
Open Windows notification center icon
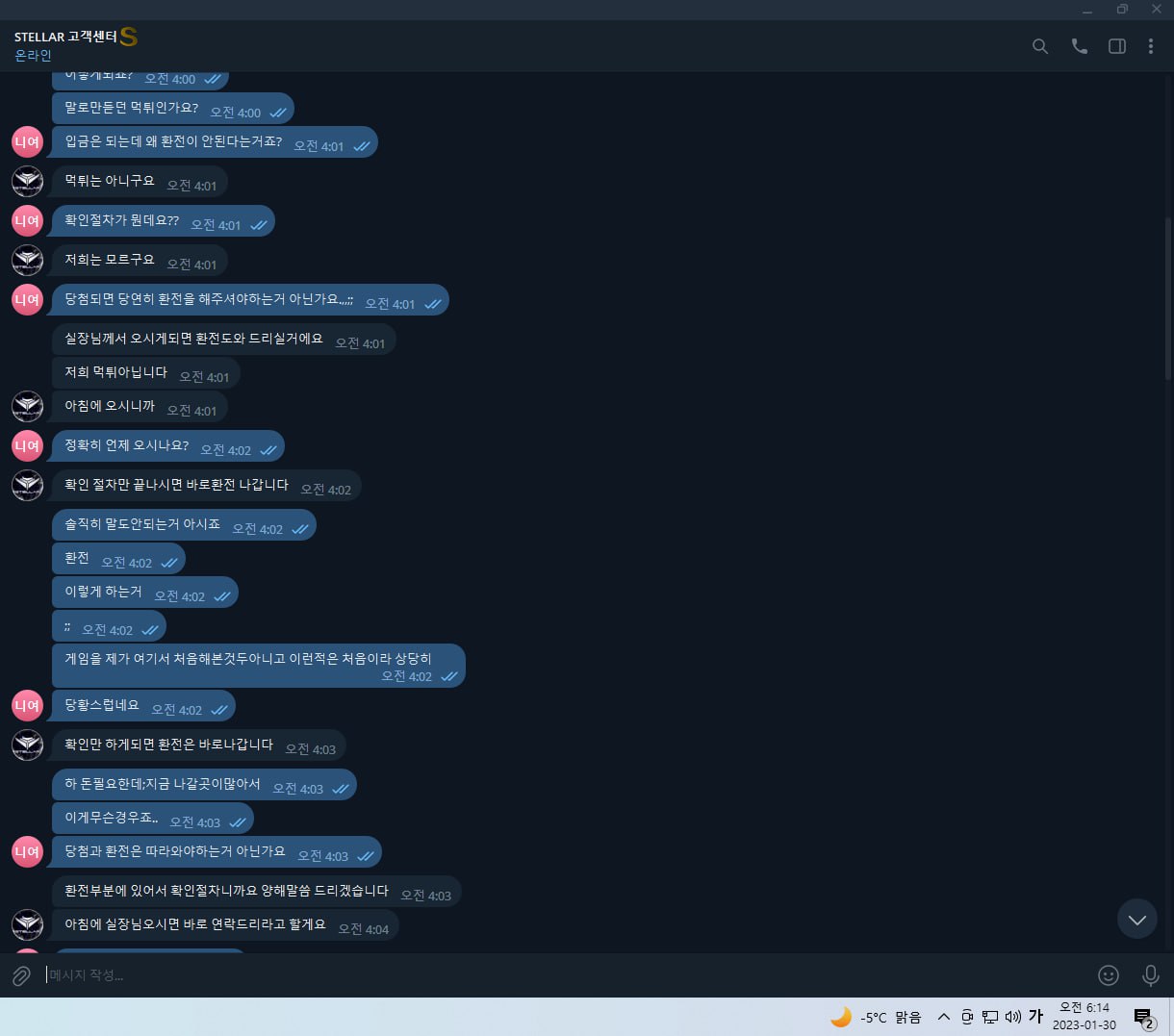(x=1144, y=1018)
